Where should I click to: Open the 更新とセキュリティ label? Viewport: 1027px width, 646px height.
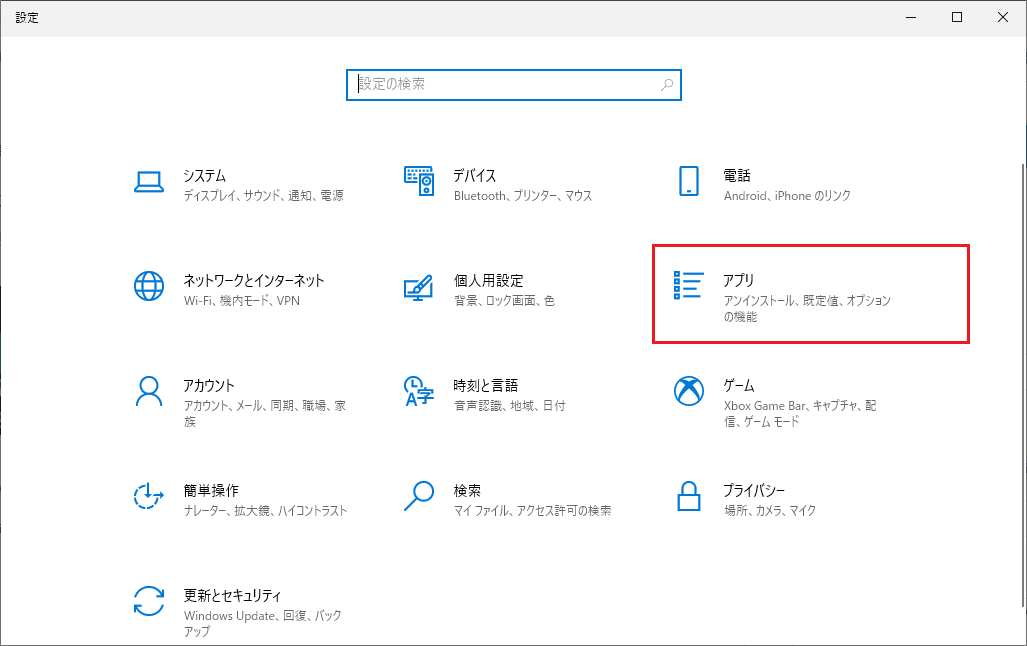click(232, 594)
